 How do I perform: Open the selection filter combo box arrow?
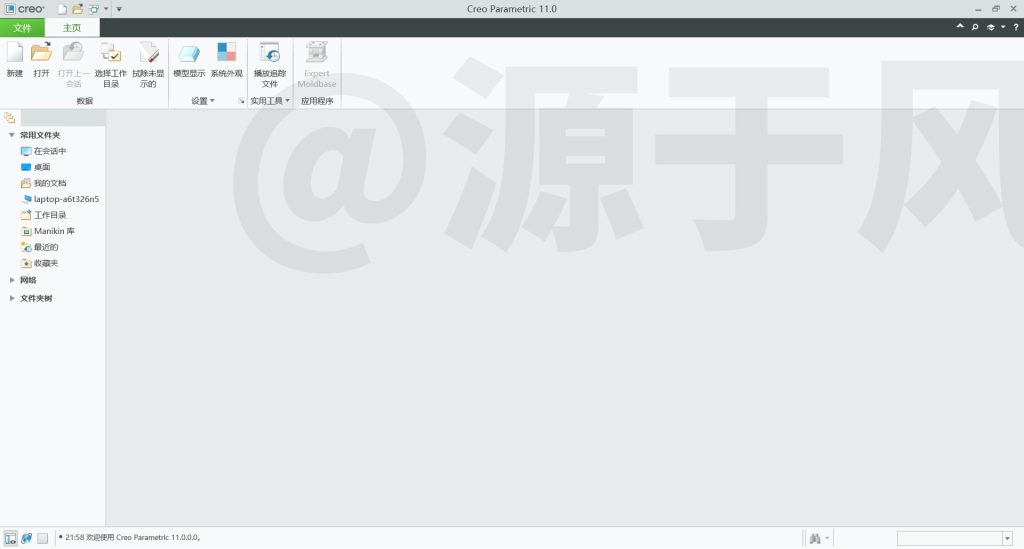click(x=1007, y=539)
